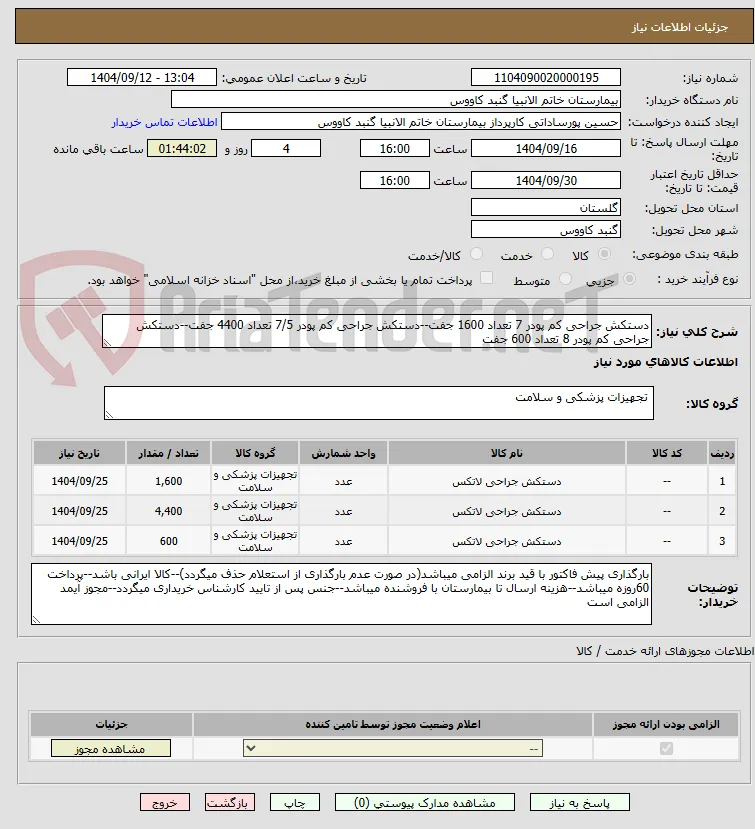The height and width of the screenshot is (829, 755).
Task: Click the شرح کلی نیاز text area
Action: coord(376,331)
